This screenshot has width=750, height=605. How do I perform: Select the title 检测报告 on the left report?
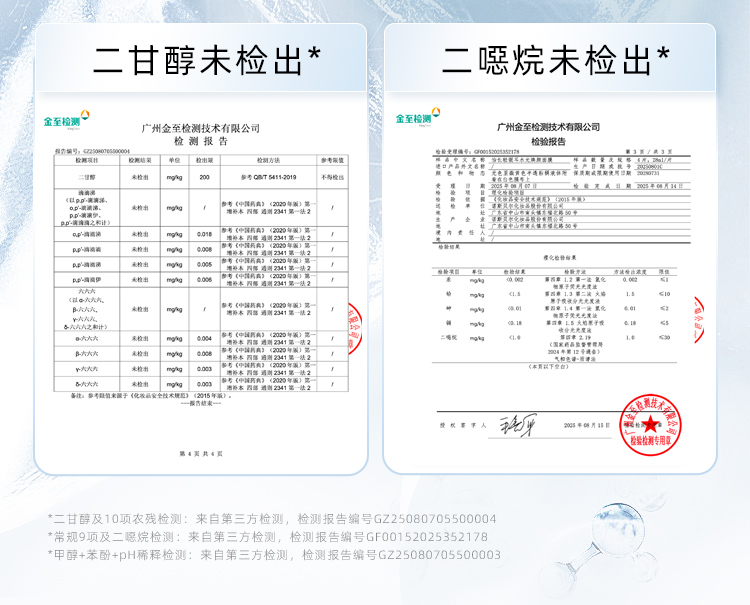(x=201, y=141)
